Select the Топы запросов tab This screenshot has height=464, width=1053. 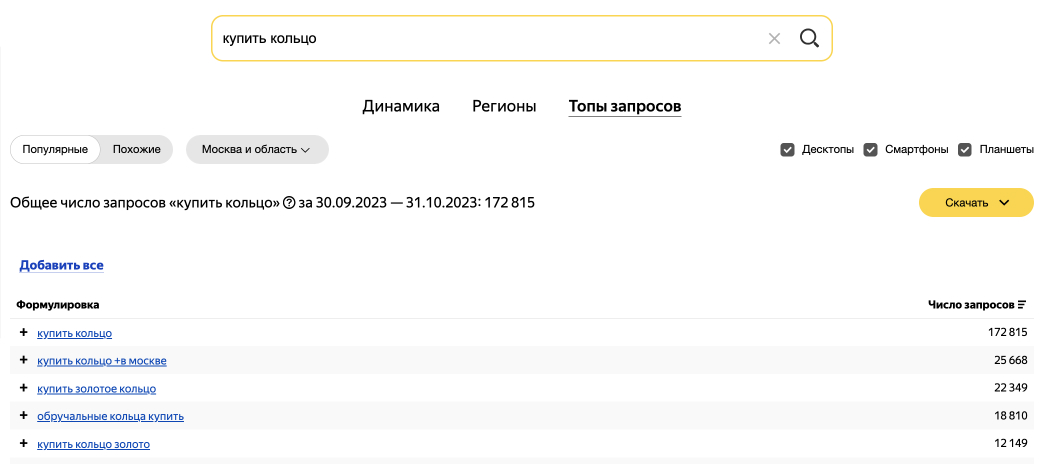coord(625,106)
